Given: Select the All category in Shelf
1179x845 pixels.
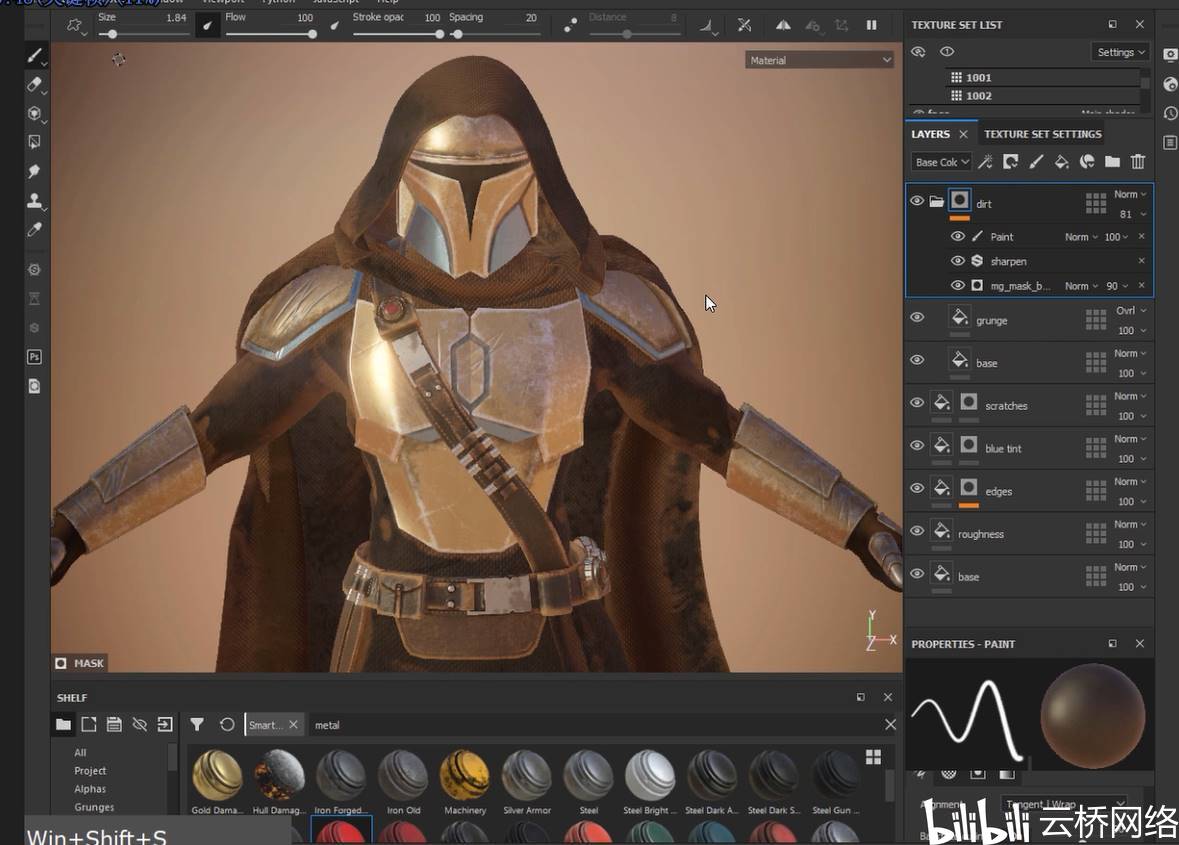Looking at the screenshot, I should [x=80, y=753].
